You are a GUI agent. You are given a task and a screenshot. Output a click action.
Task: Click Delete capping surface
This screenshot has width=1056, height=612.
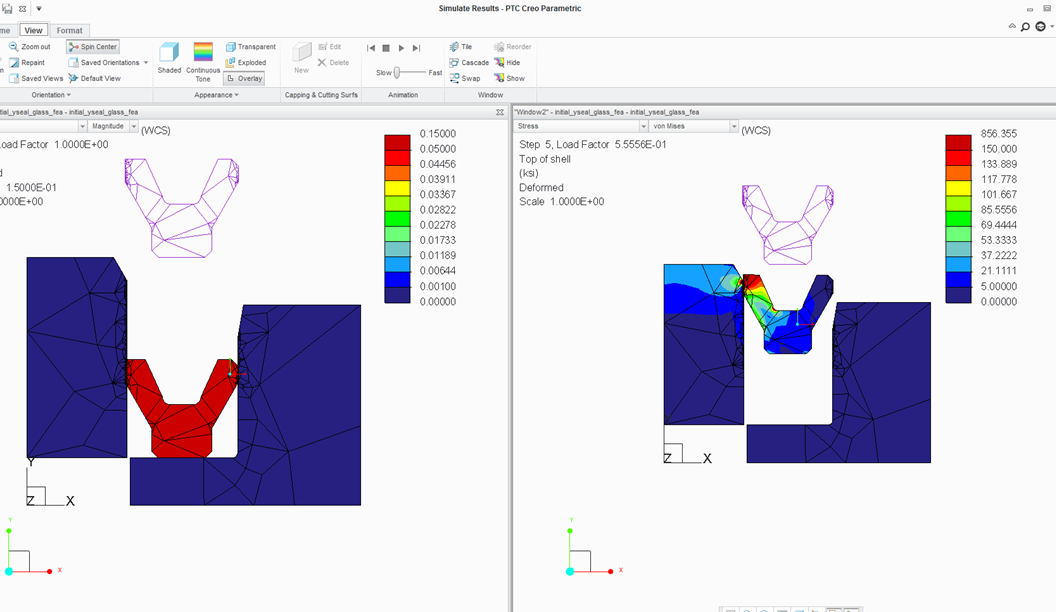point(333,63)
